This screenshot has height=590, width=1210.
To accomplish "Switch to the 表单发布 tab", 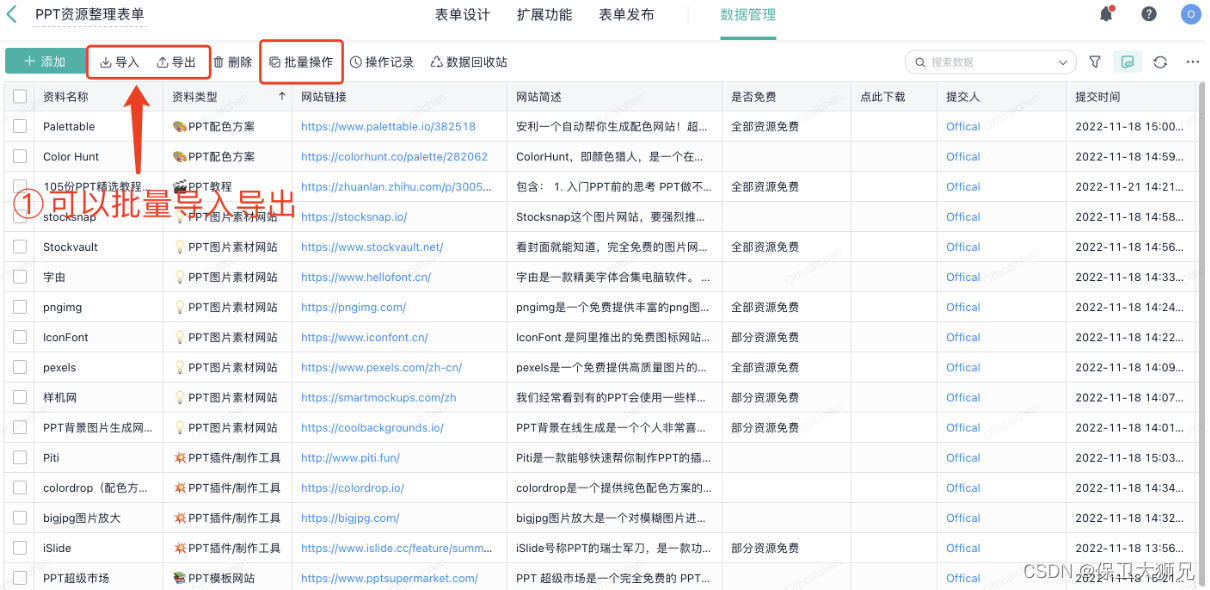I will (x=626, y=15).
